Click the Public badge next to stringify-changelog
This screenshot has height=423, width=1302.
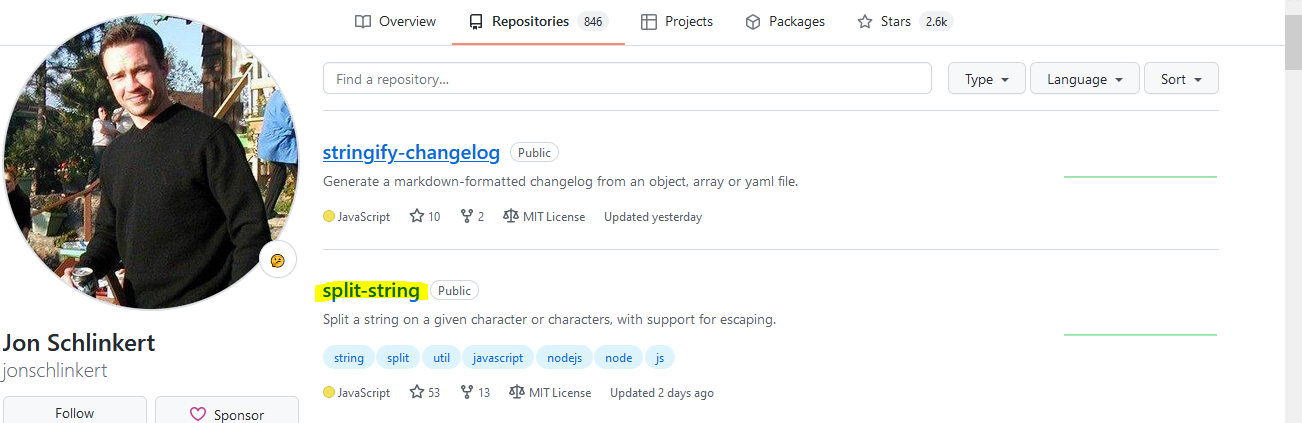click(534, 153)
